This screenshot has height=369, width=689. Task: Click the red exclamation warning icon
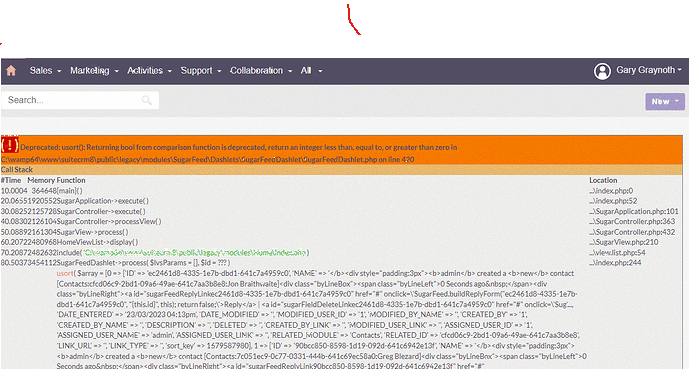coord(10,145)
